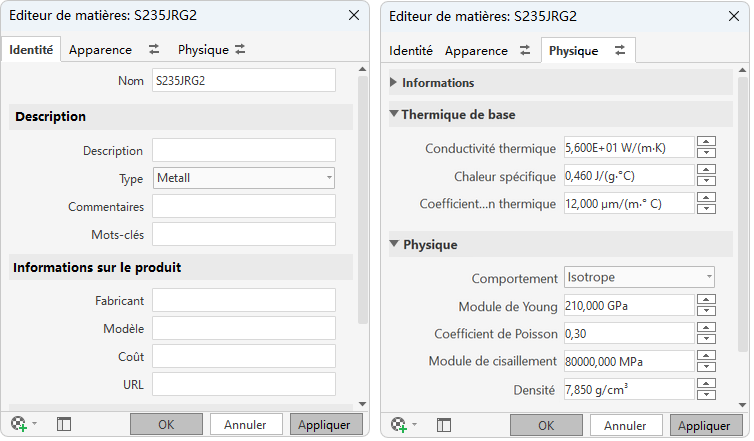Click the left window's scroll up arrow

[363, 69]
